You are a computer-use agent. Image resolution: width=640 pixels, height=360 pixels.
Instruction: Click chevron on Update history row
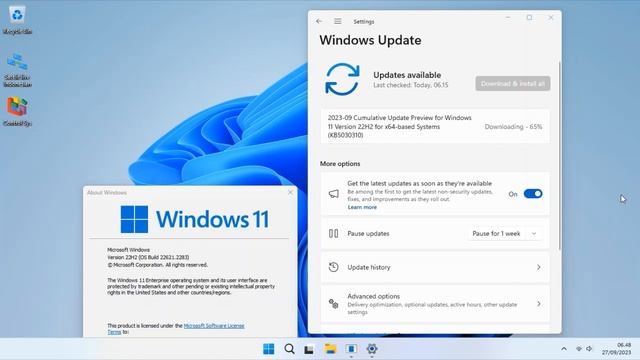click(x=539, y=267)
